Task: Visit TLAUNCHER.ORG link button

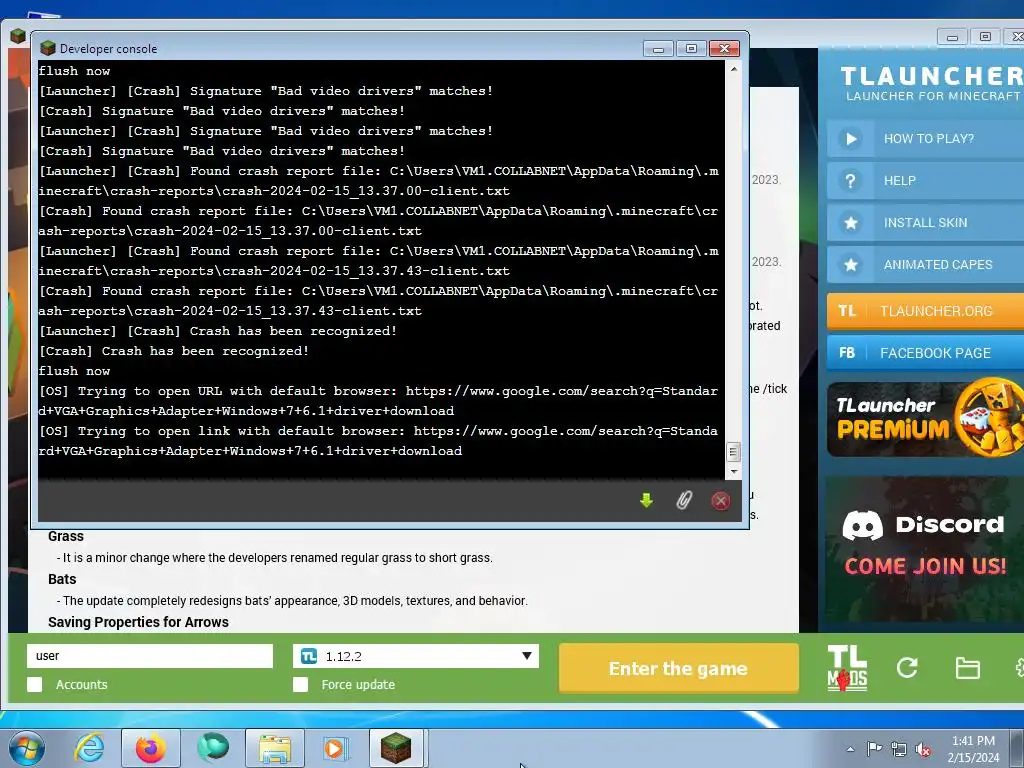Action: [x=925, y=311]
